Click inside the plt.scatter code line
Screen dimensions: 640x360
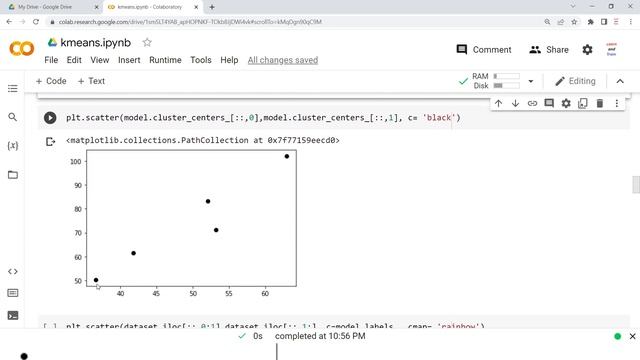click(x=263, y=118)
